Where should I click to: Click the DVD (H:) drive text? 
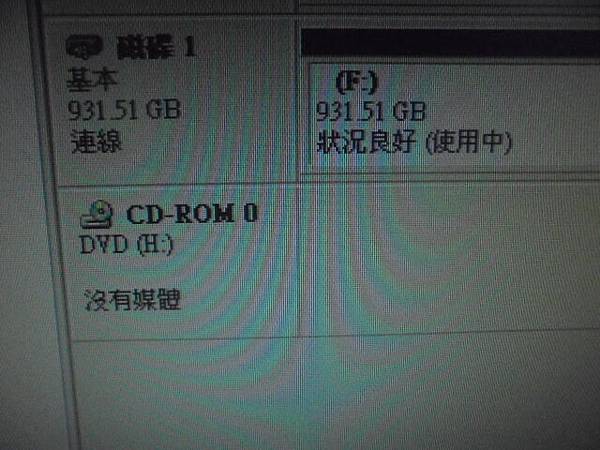(x=127, y=244)
